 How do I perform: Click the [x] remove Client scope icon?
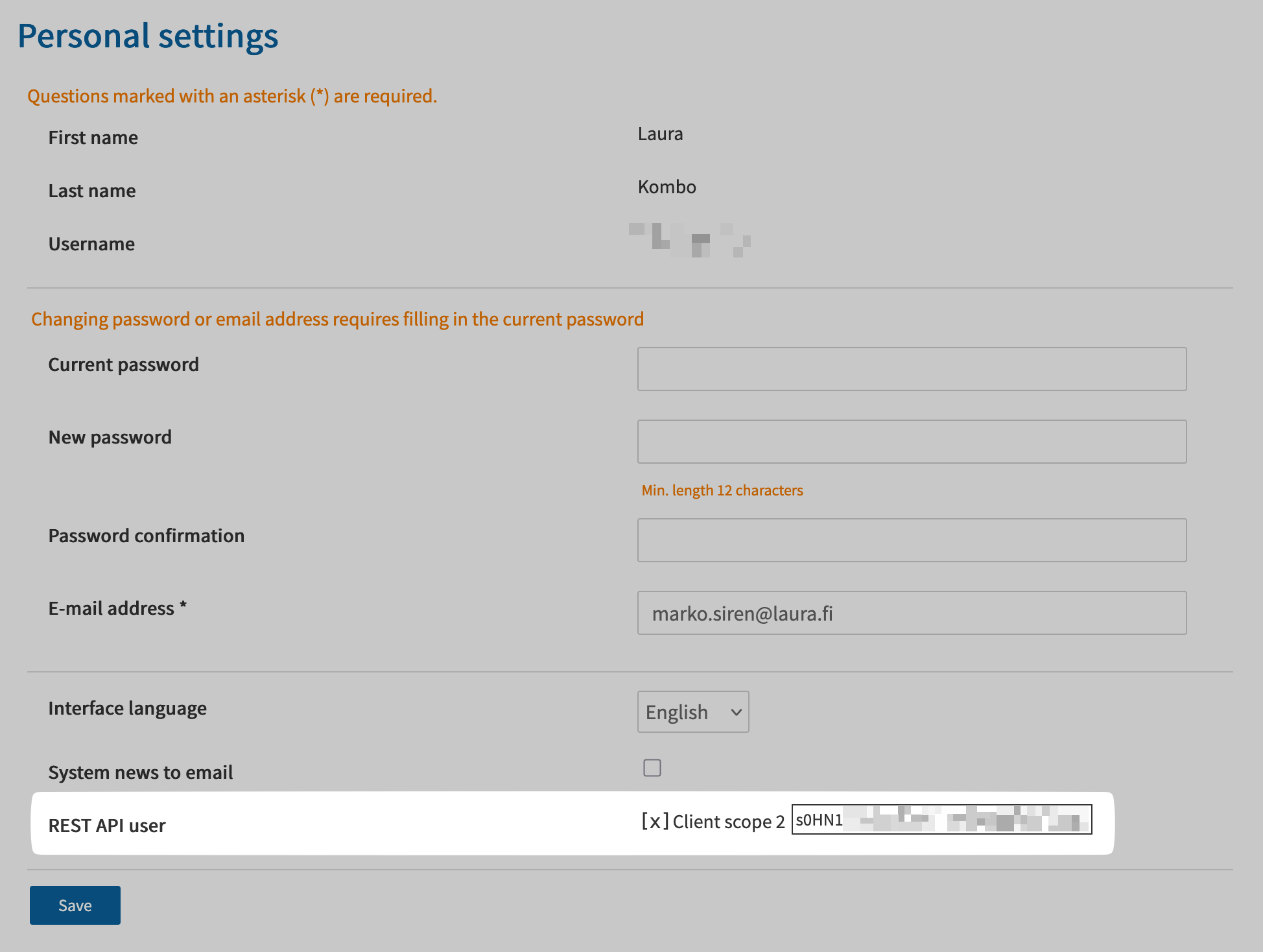(x=655, y=821)
